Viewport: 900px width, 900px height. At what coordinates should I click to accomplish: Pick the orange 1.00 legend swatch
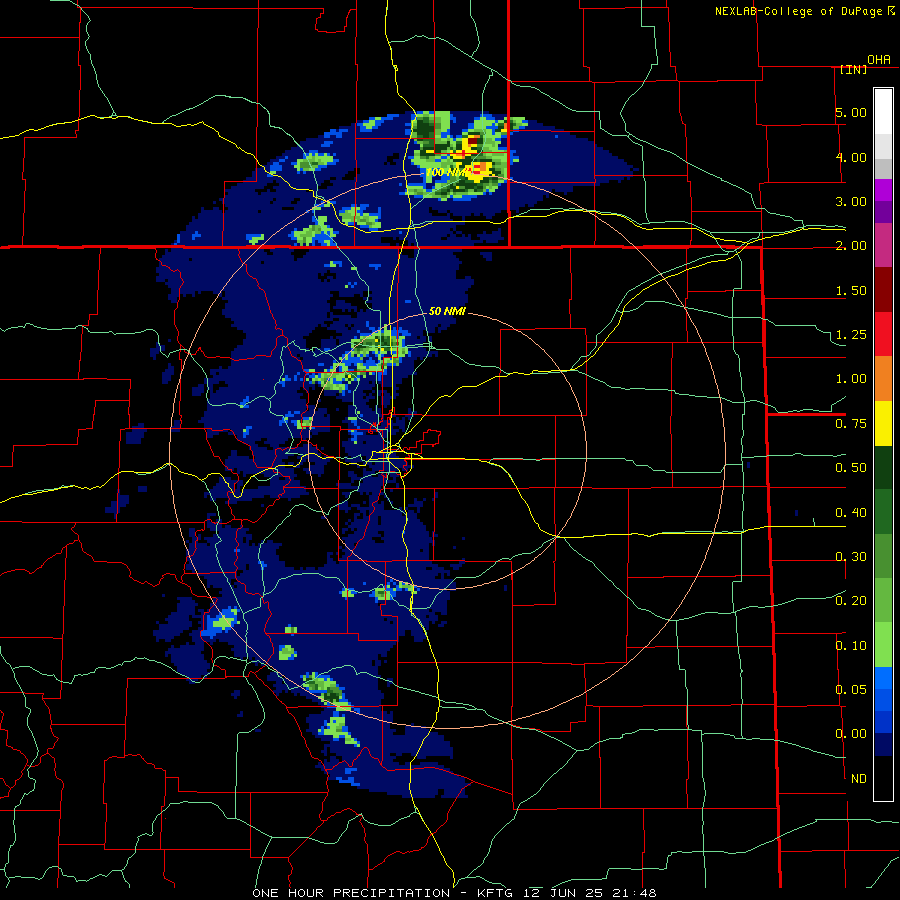coord(883,379)
